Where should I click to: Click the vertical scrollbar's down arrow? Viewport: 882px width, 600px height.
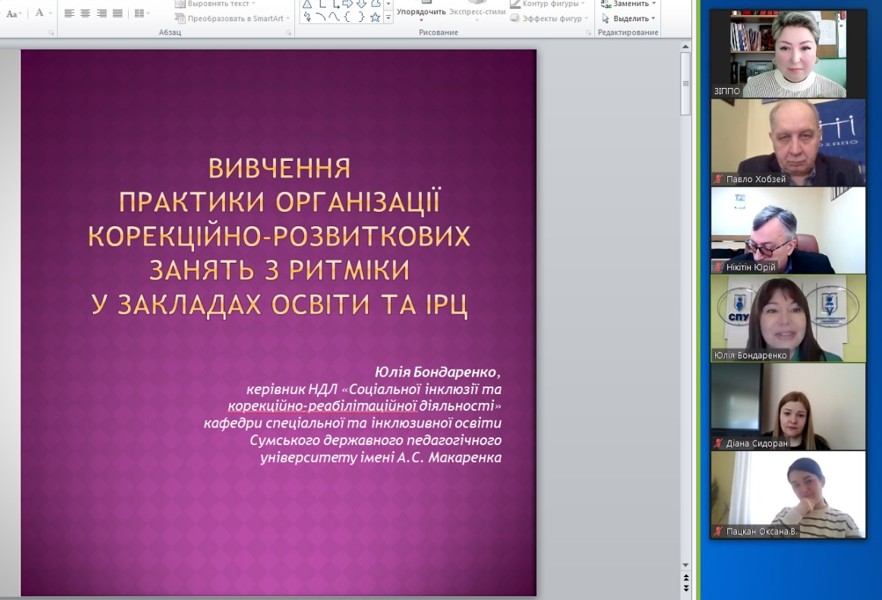click(685, 564)
